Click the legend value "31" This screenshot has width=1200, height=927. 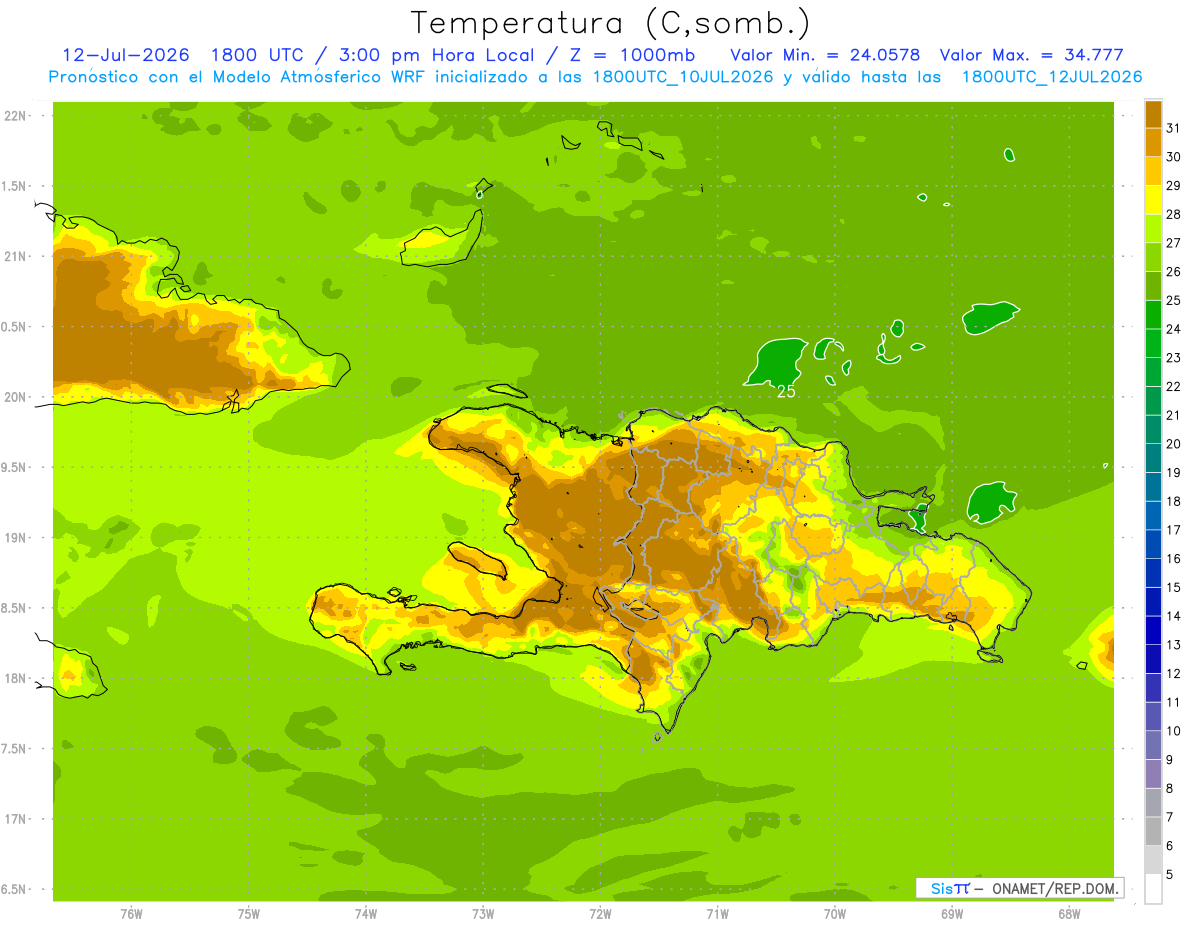coord(1173,128)
